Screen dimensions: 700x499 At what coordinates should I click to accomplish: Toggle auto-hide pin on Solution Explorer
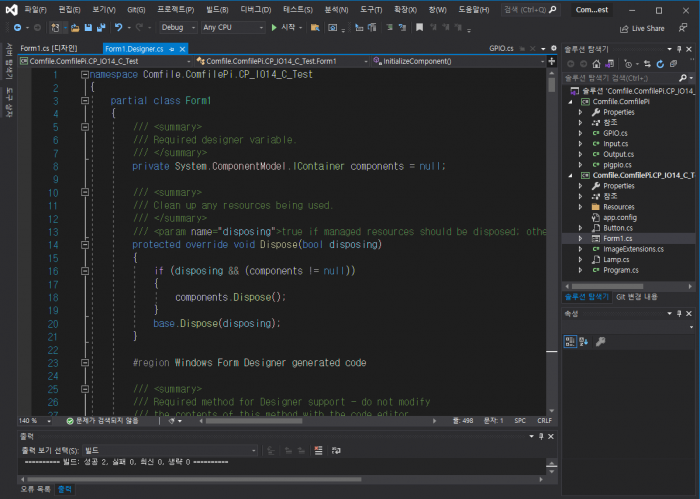680,48
